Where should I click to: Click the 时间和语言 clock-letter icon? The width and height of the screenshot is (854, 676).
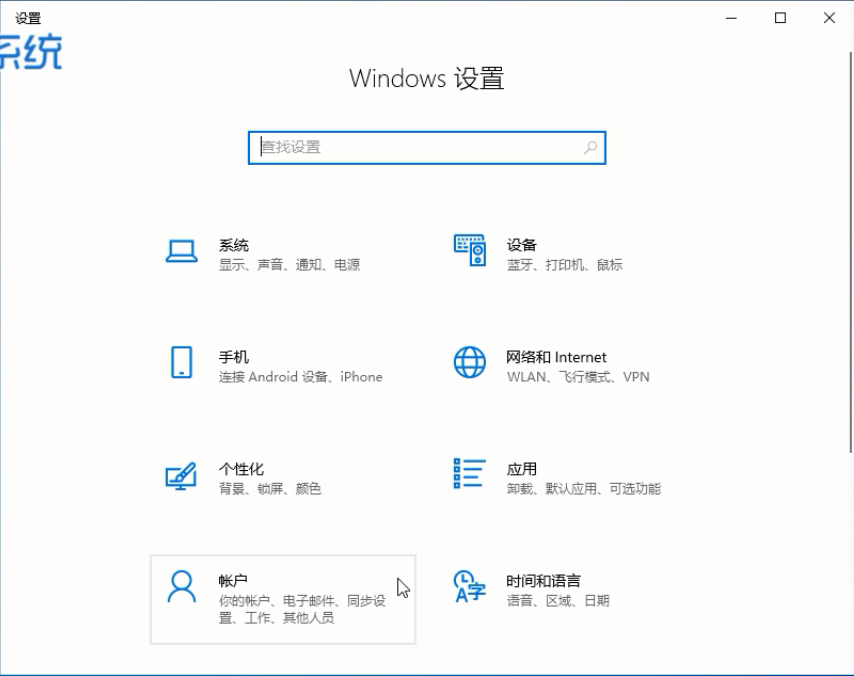[469, 587]
